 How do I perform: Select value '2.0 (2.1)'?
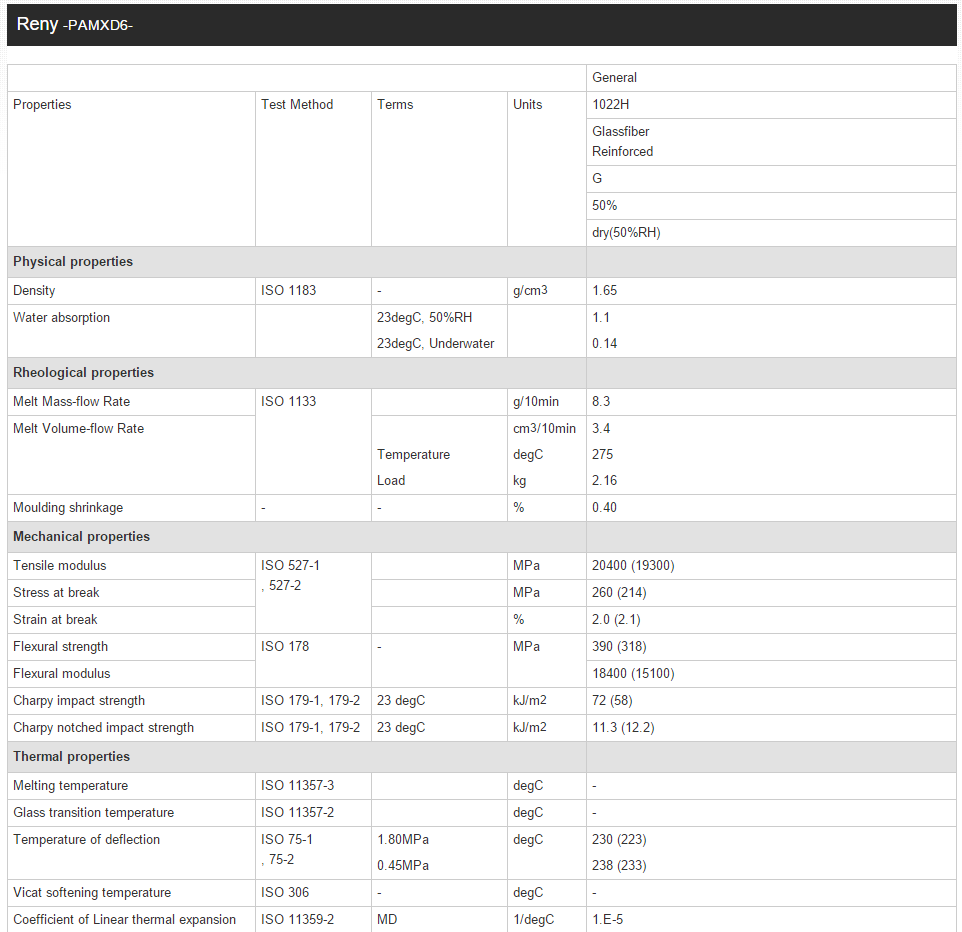click(x=616, y=620)
